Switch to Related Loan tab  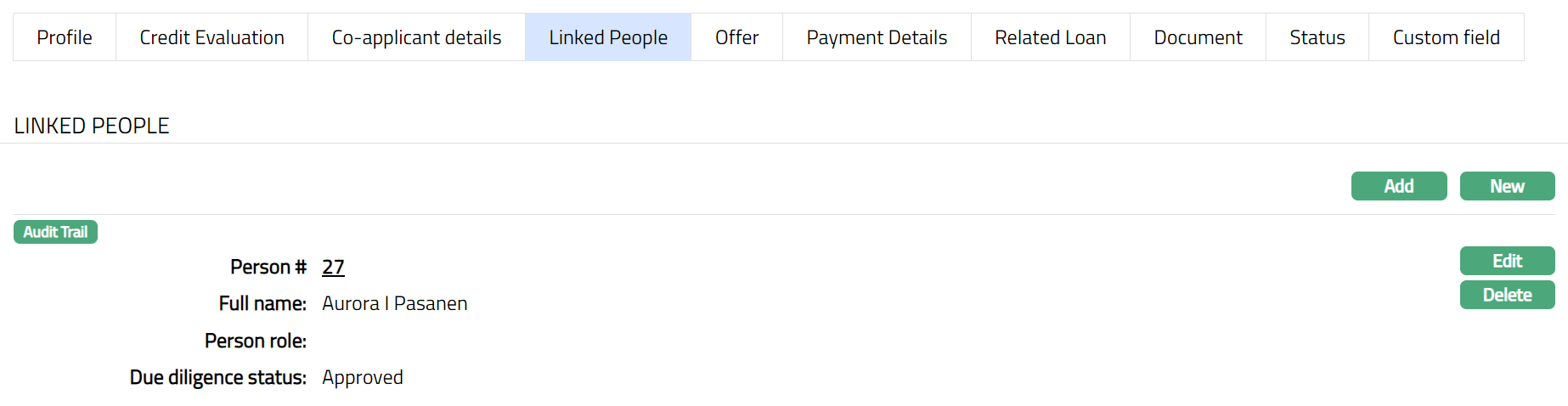1050,37
